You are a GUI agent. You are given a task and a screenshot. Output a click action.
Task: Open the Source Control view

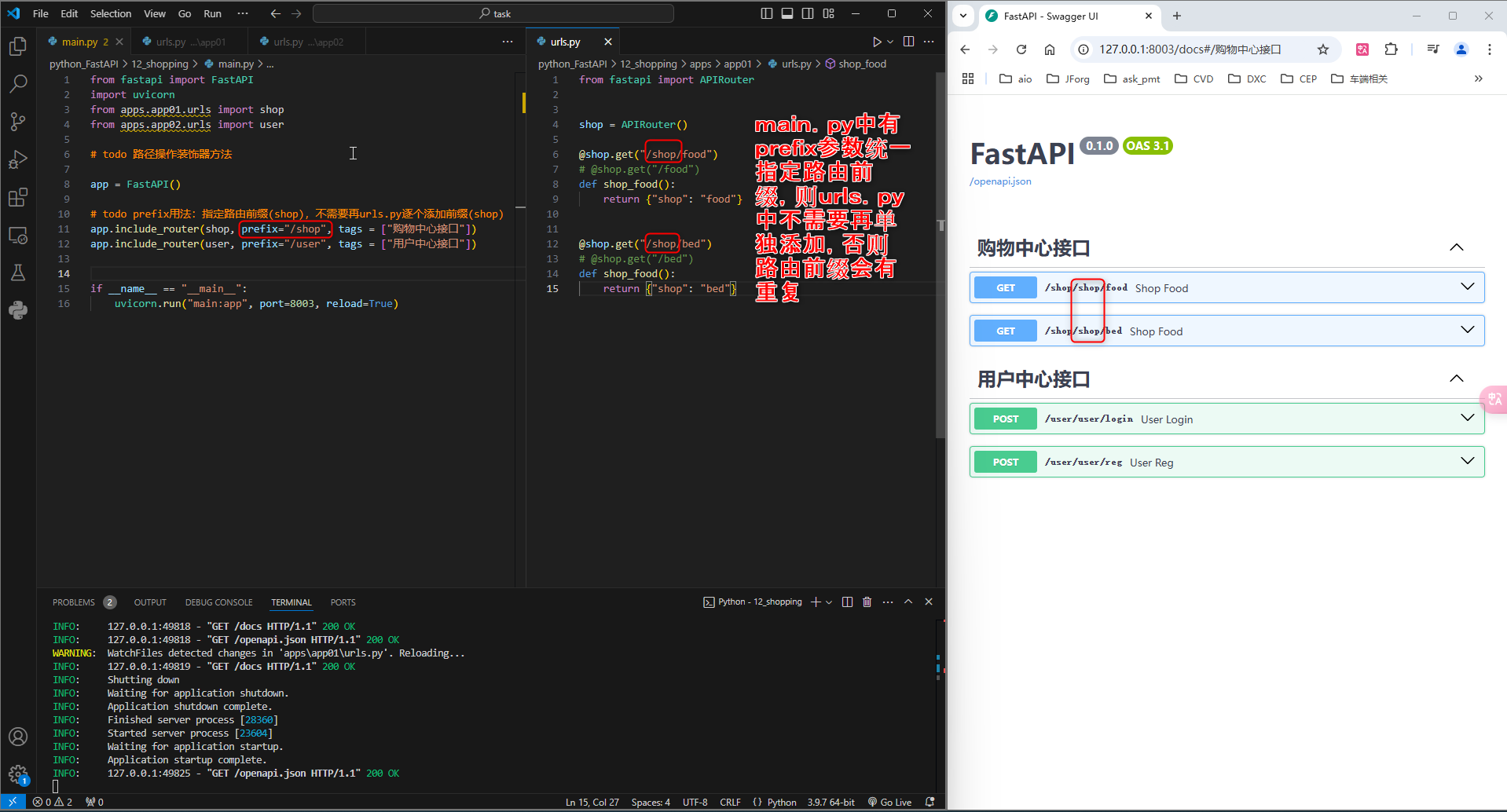click(x=18, y=122)
